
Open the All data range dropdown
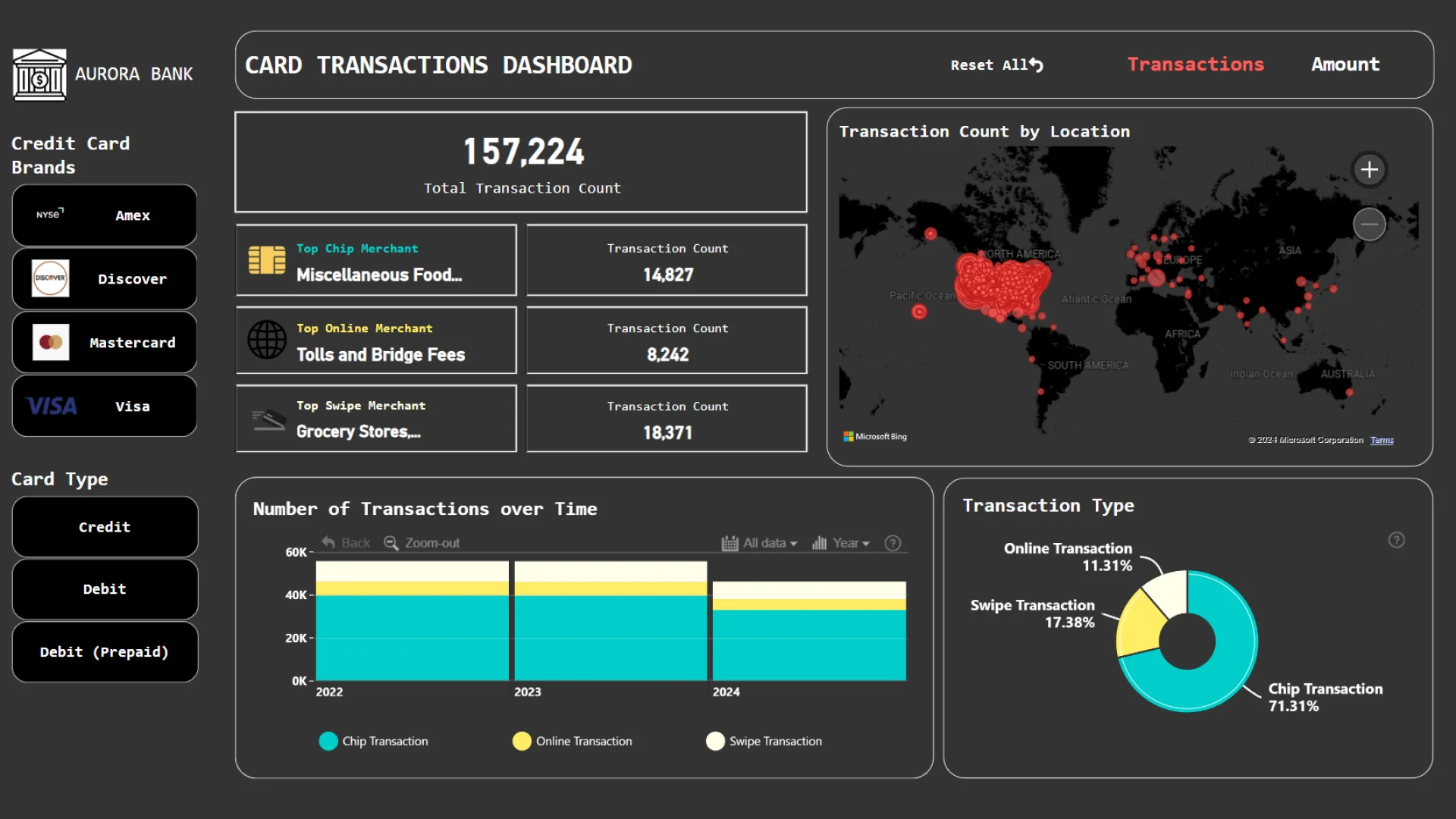pos(760,543)
